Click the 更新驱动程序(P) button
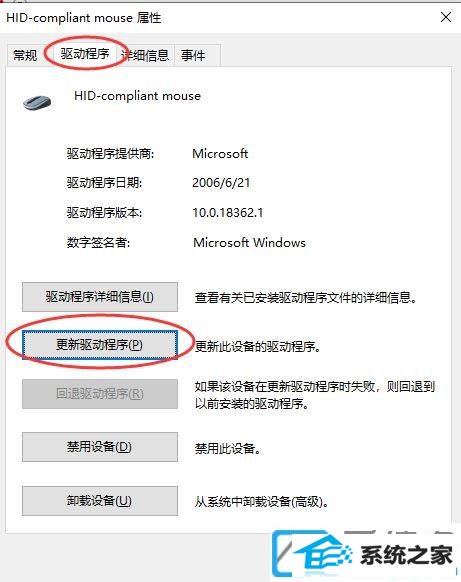This screenshot has width=461, height=582. 100,345
